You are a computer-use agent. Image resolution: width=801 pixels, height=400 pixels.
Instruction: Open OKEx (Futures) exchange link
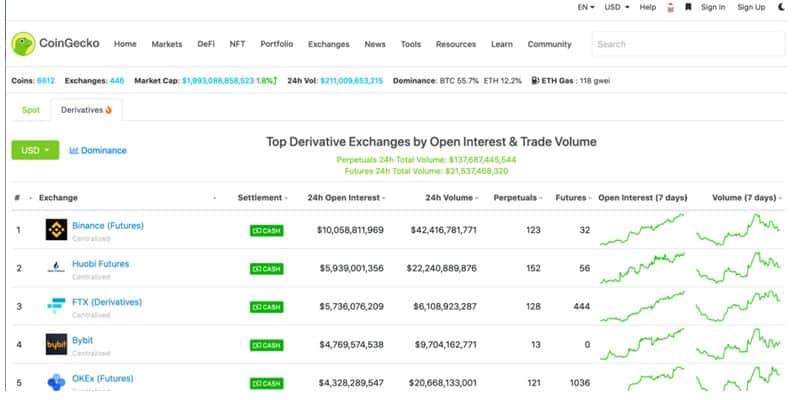(103, 379)
